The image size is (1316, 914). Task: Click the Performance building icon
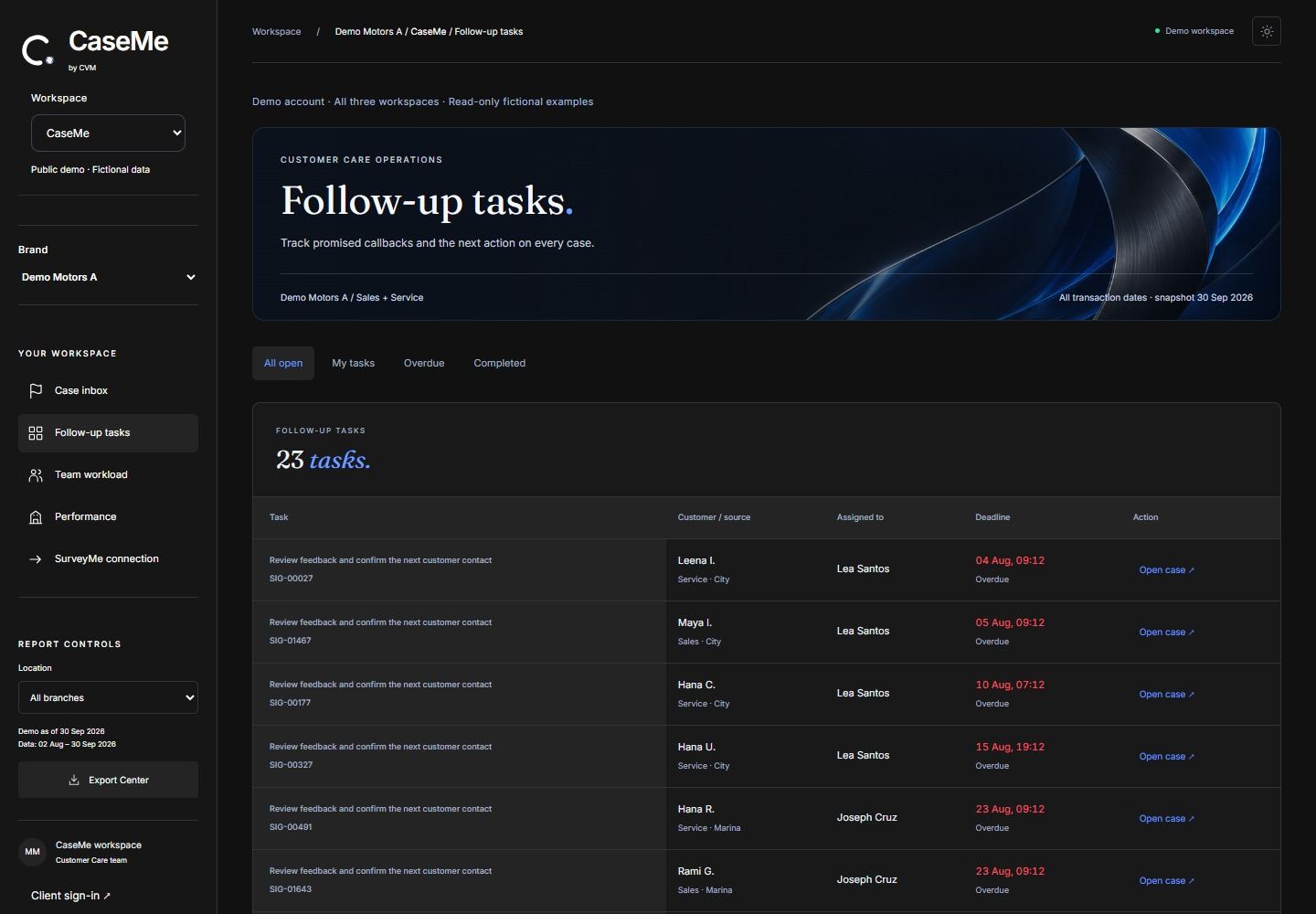tap(36, 517)
